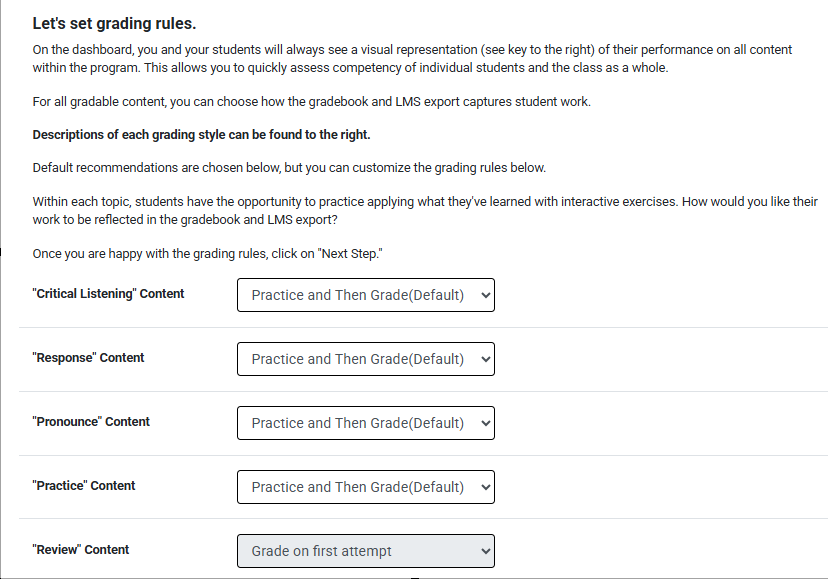Open the Critical Listening Content dropdown

(365, 294)
